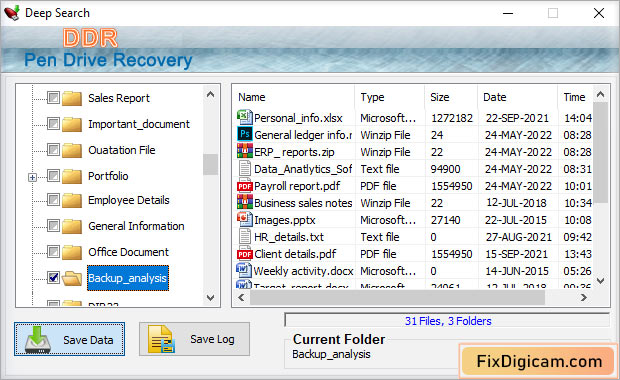620x380 pixels.
Task: Click the Employee Details folder icon
Action: coord(72,200)
